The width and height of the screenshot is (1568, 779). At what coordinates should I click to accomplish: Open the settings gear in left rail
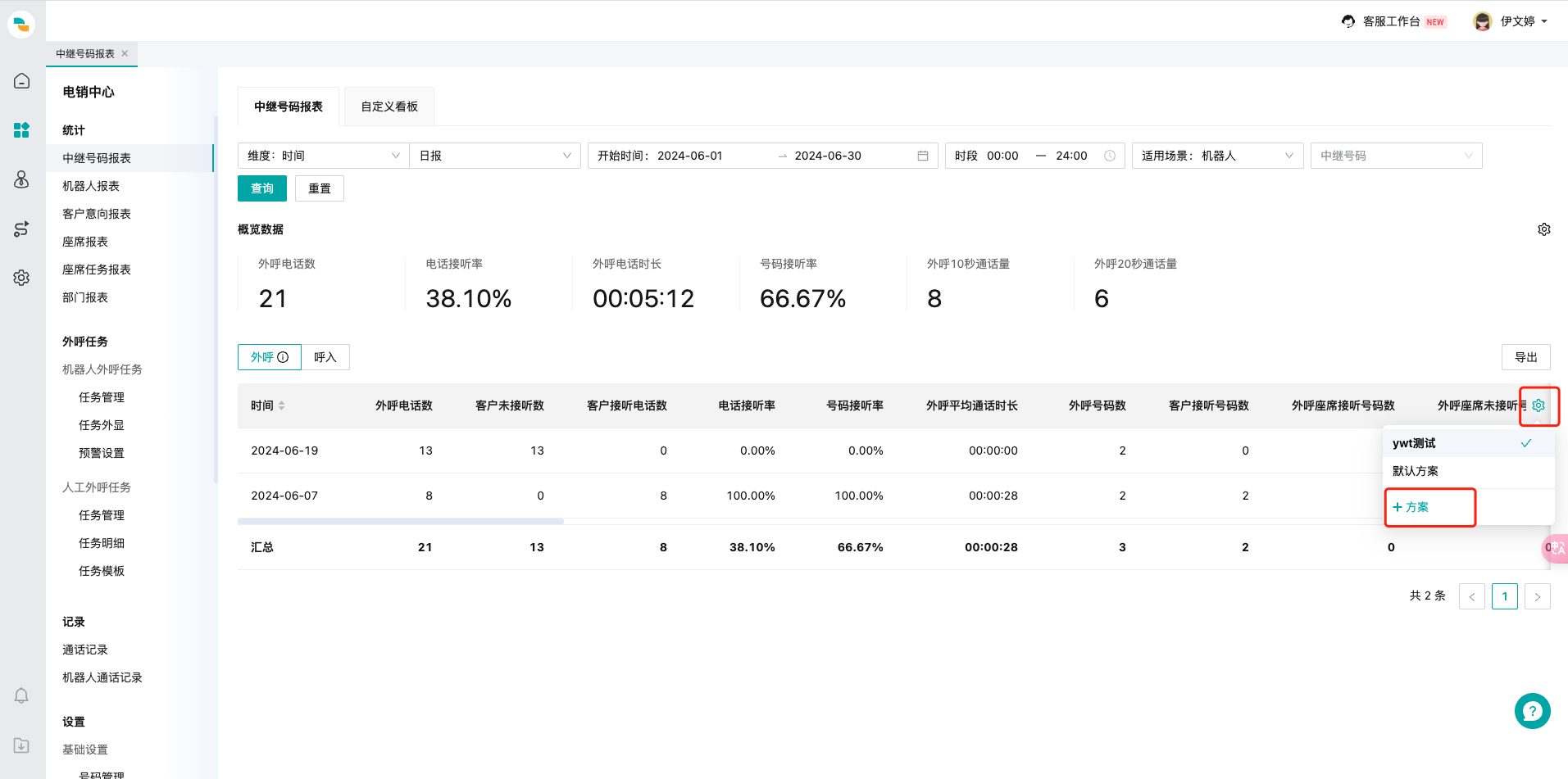[x=21, y=278]
